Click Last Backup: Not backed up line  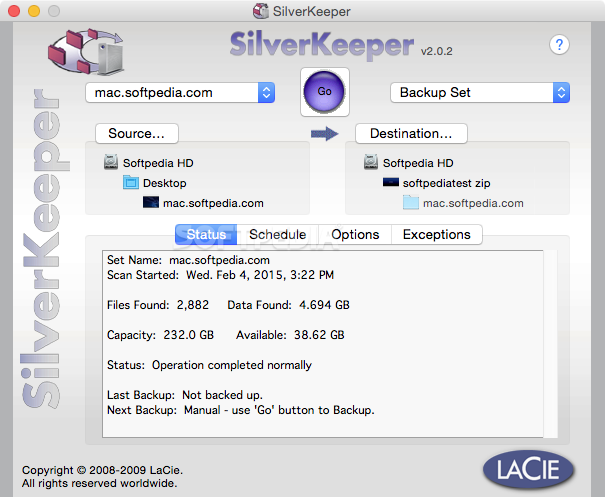click(185, 395)
